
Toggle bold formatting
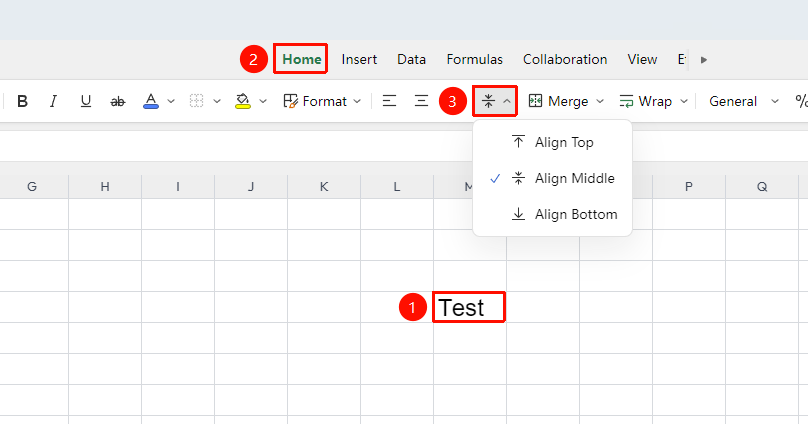point(22,101)
